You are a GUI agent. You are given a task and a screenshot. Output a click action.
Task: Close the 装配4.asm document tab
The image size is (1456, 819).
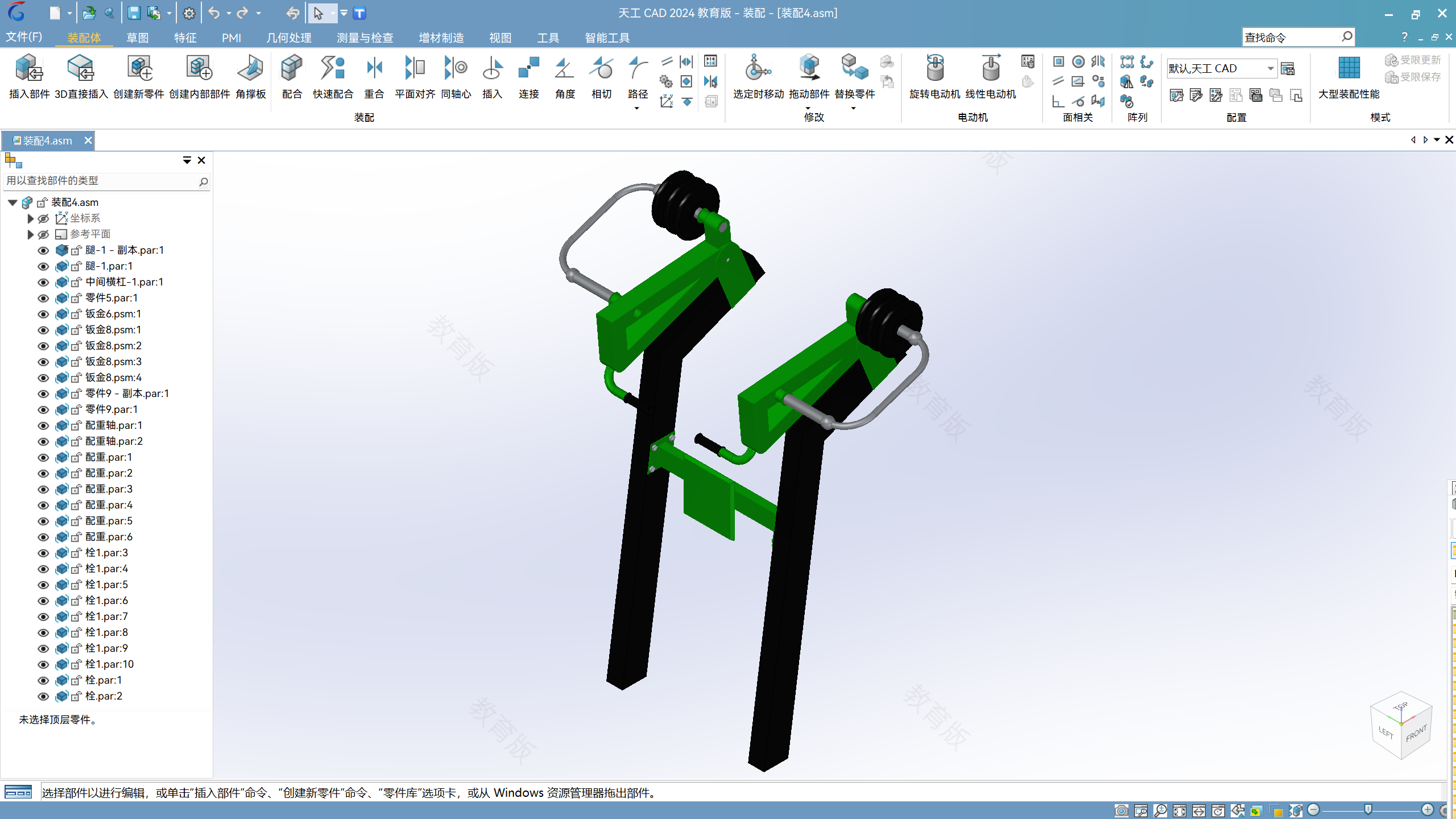[x=88, y=140]
